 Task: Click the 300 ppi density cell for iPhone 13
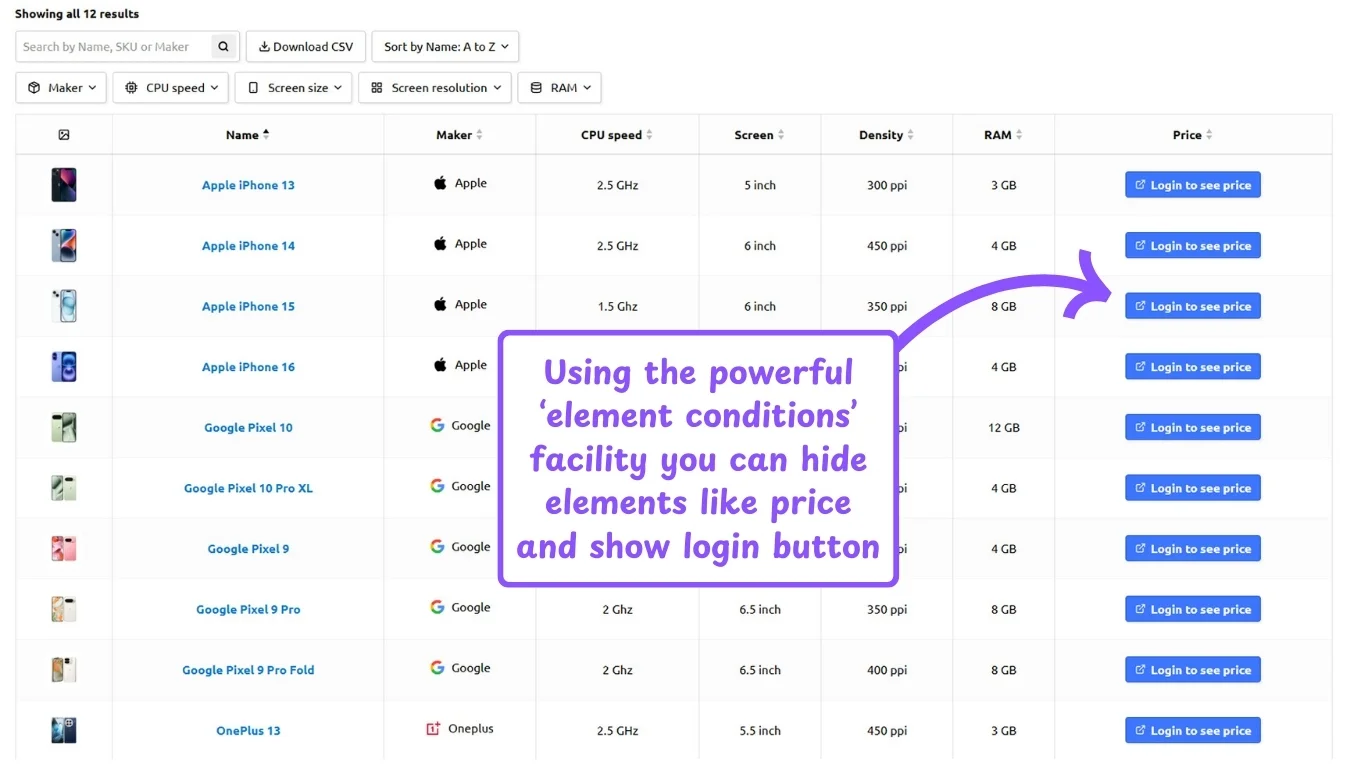[x=886, y=185]
